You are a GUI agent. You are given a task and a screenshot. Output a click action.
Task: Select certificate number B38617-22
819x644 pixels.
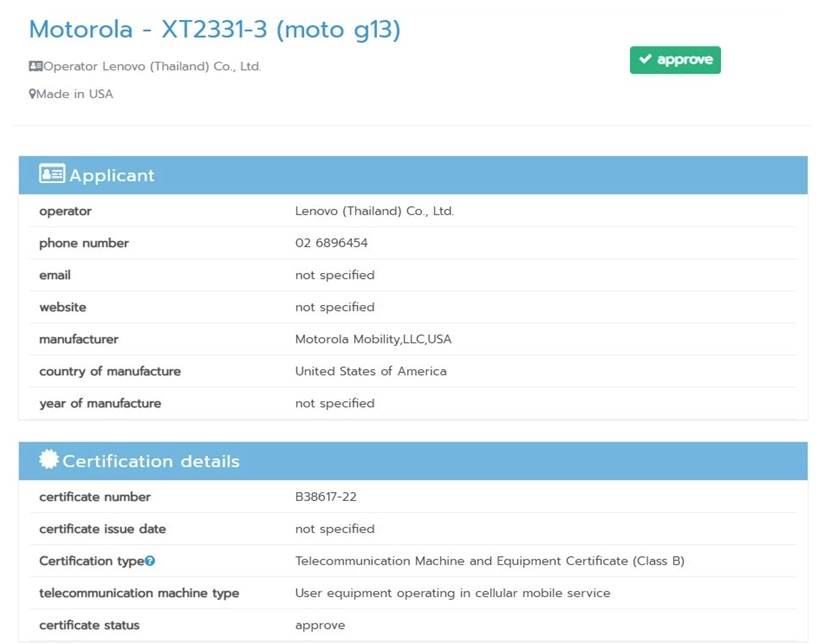click(x=326, y=497)
